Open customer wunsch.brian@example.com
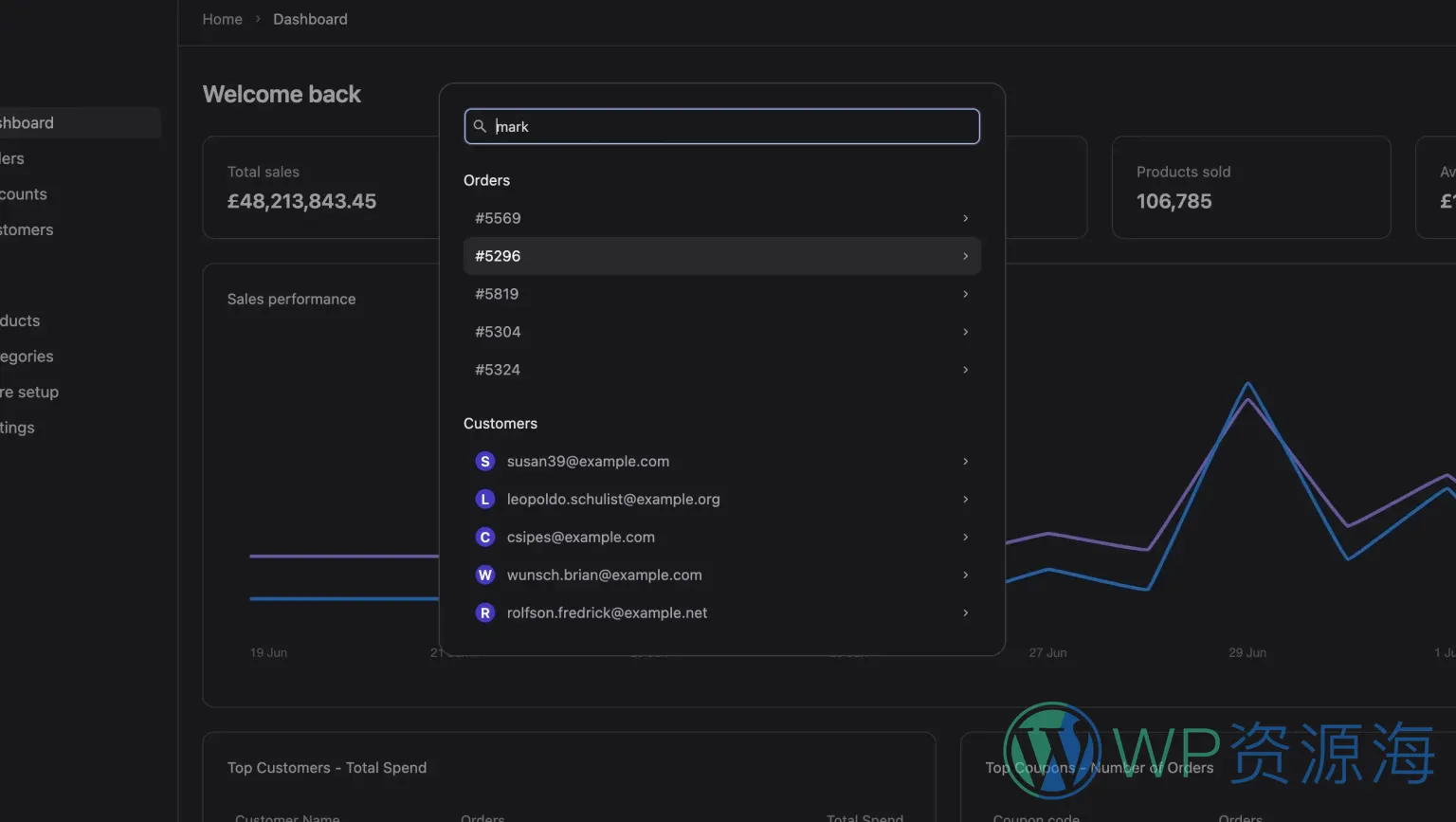Viewport: 1456px width, 822px height. (x=721, y=575)
